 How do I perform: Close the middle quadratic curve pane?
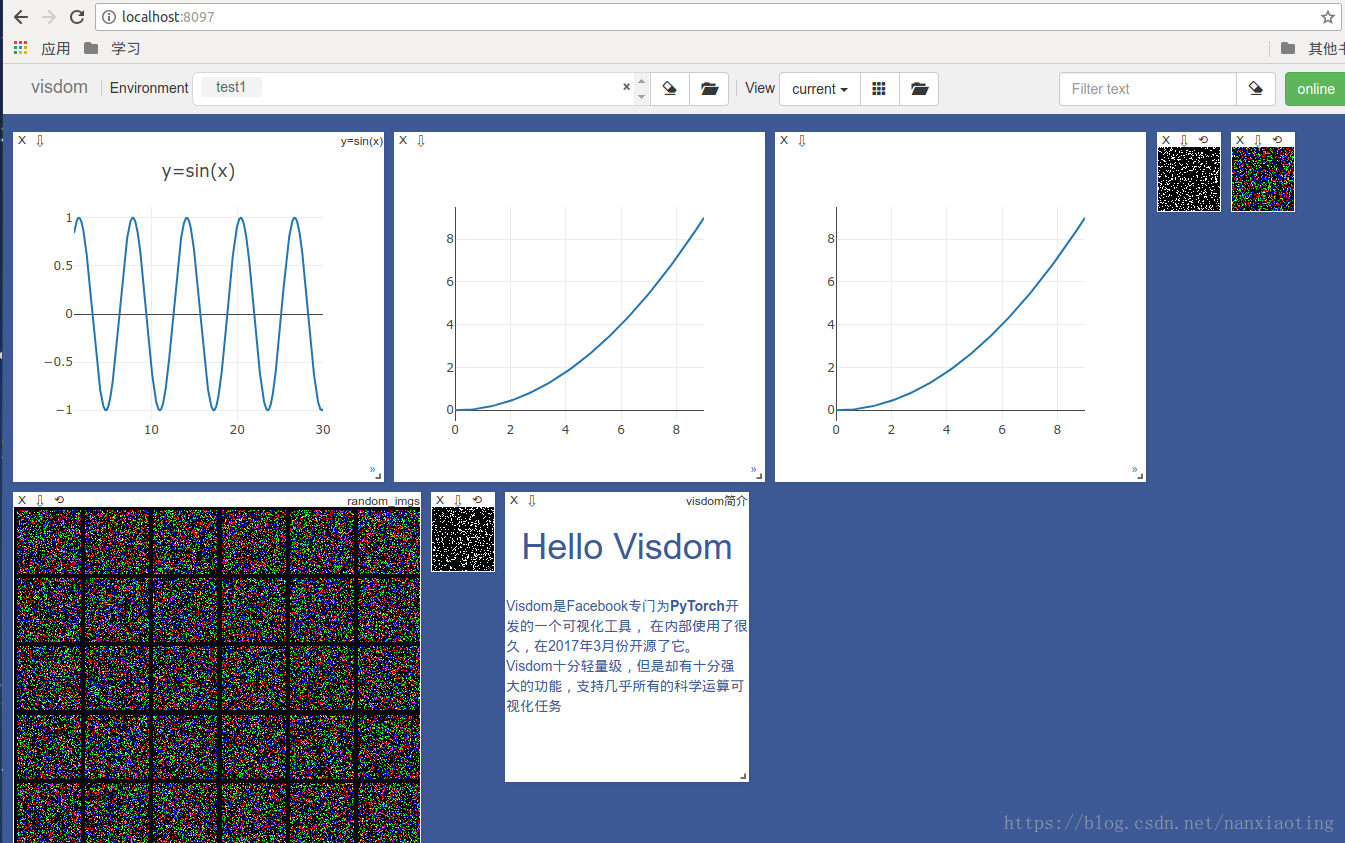pos(403,140)
